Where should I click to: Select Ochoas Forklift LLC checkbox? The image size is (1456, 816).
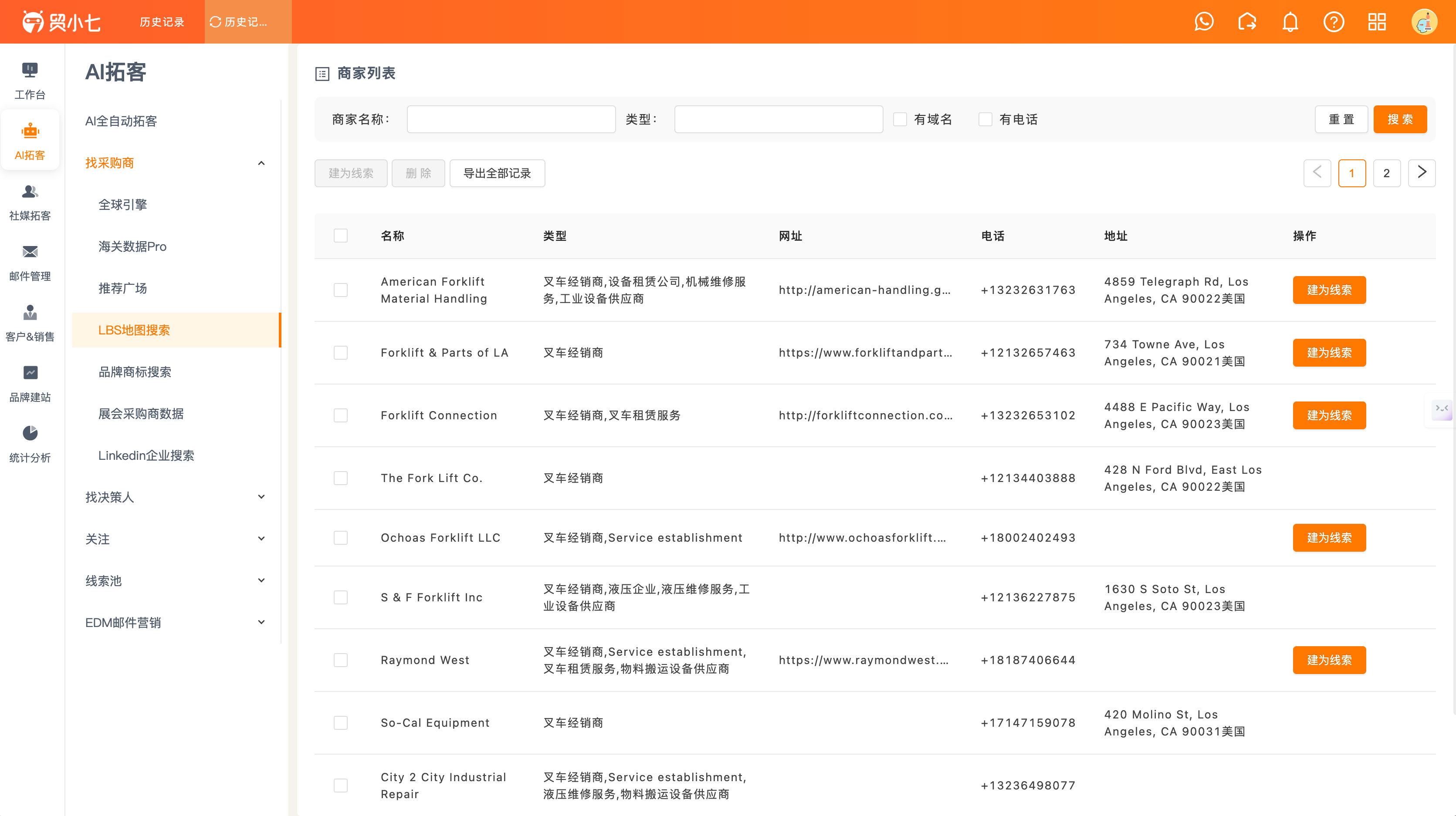tap(340, 537)
